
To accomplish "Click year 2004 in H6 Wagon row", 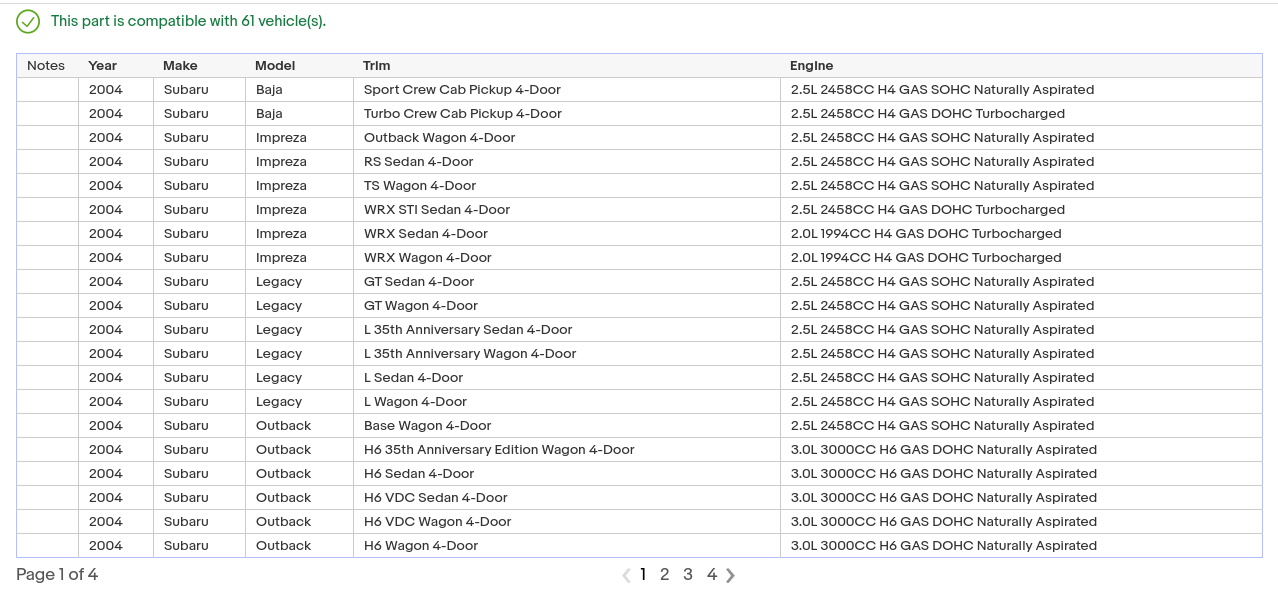I will coord(116,546).
